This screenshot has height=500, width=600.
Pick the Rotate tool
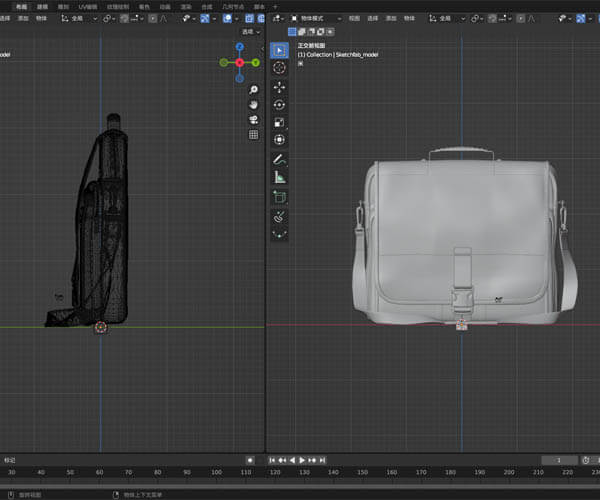(279, 104)
